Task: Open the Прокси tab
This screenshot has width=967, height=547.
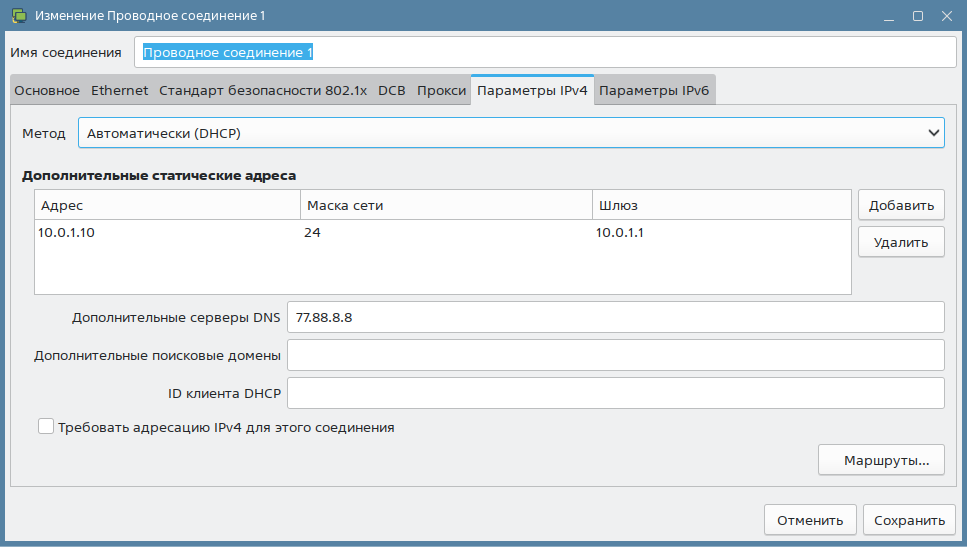Action: (441, 91)
